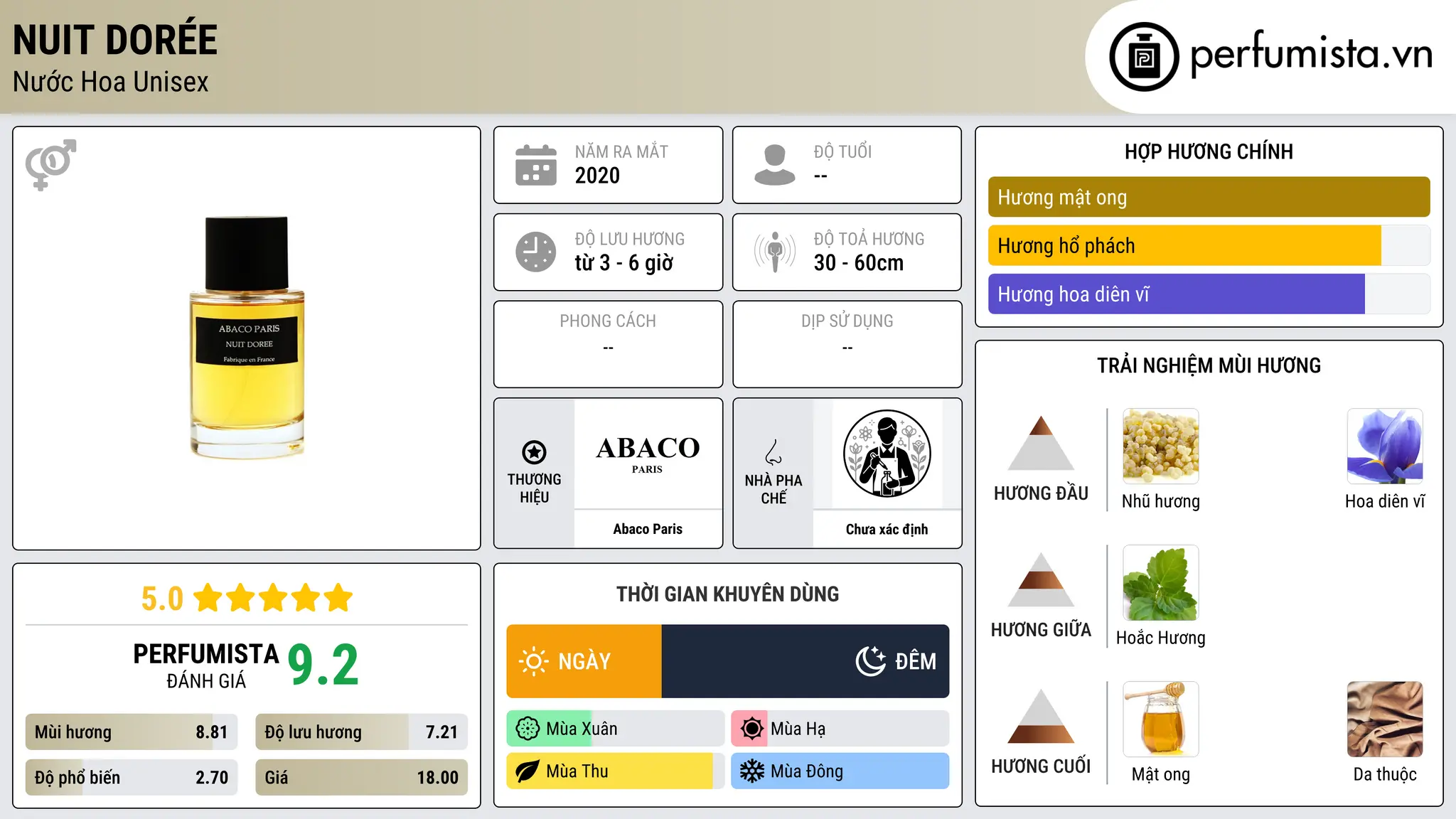Click the Hương mật ong accord bar
The width and height of the screenshot is (1456, 819).
1209,197
